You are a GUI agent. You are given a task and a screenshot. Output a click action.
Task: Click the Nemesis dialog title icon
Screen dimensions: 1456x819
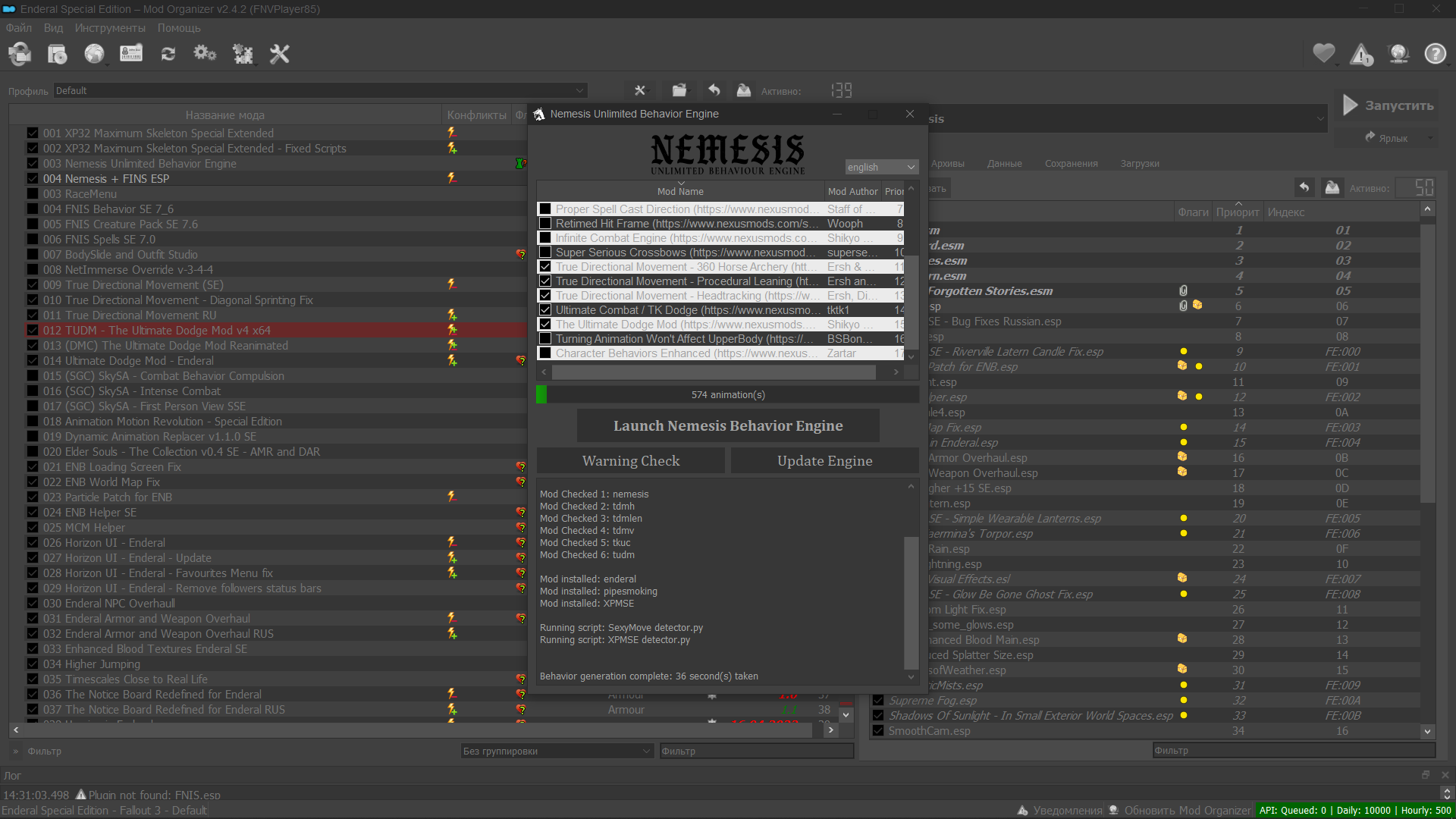(x=539, y=114)
